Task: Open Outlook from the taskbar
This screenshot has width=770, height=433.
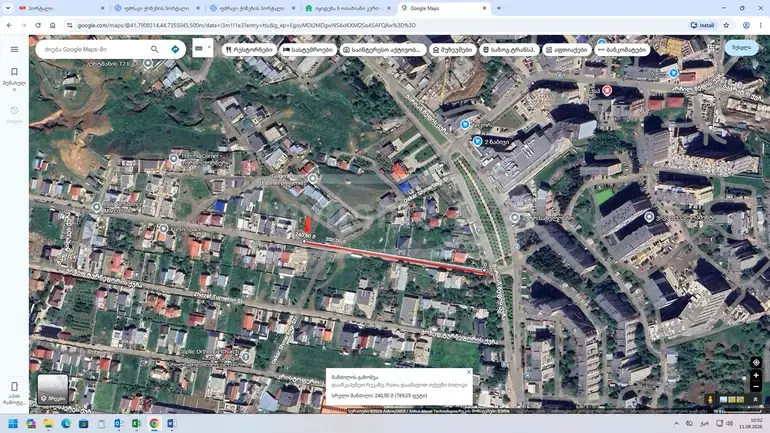Action: [x=119, y=423]
